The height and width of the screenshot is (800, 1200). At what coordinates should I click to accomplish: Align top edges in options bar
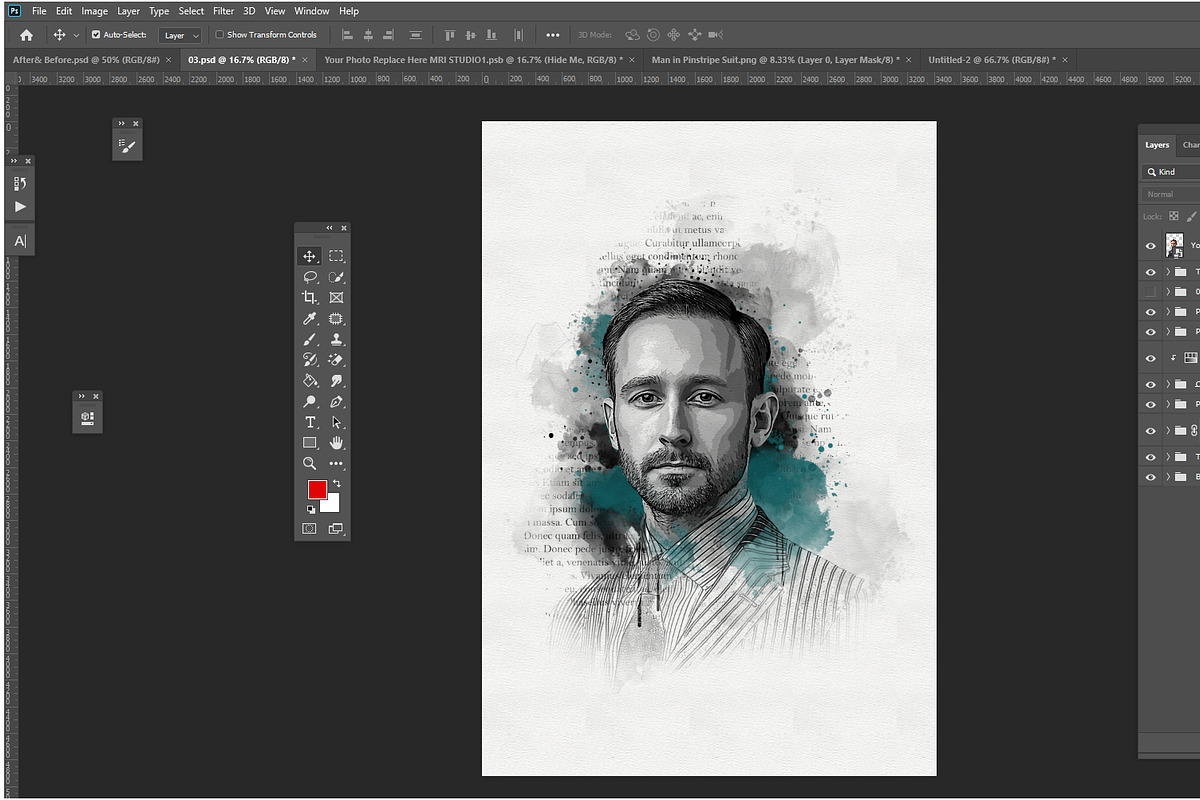click(x=449, y=35)
